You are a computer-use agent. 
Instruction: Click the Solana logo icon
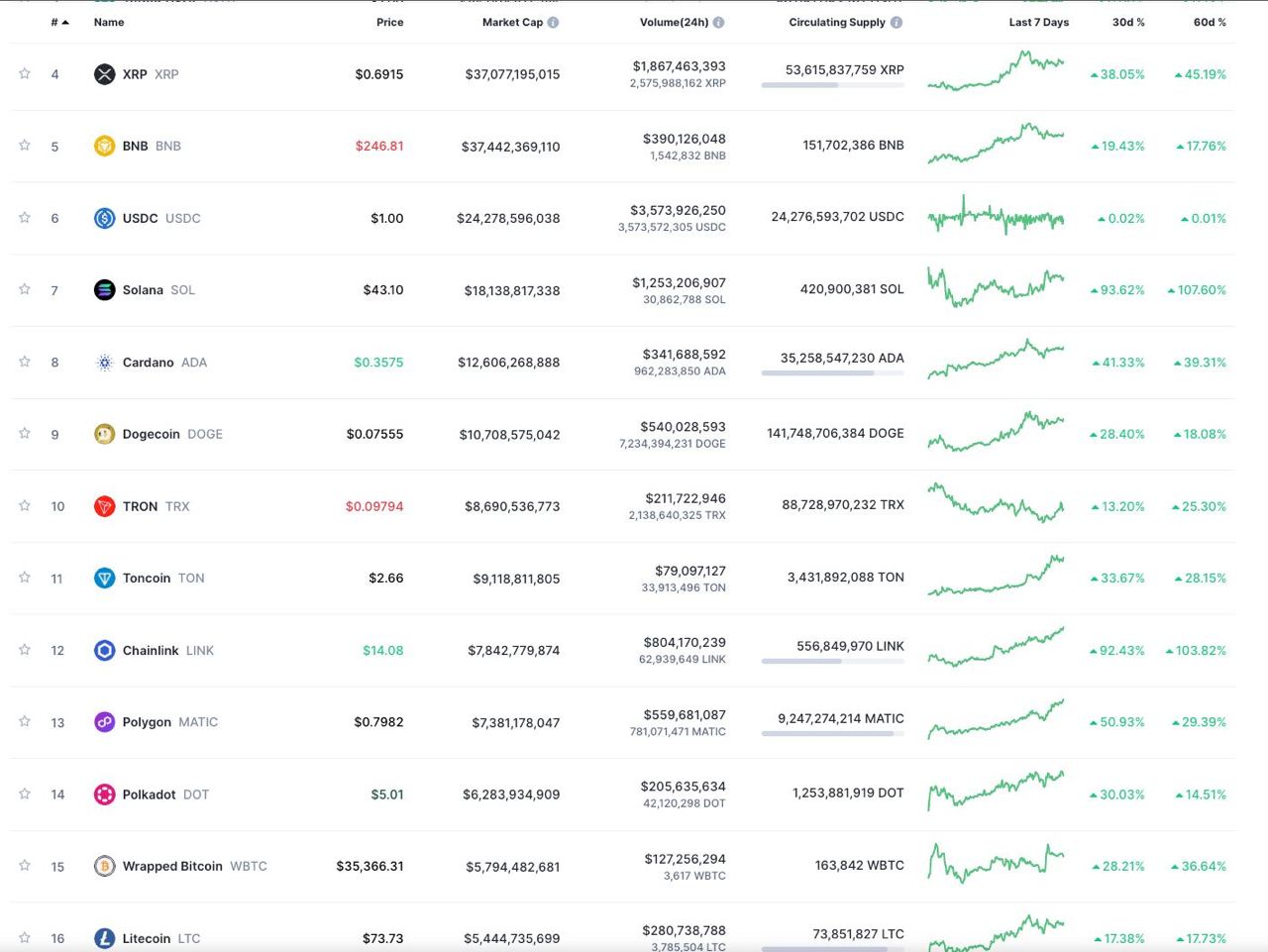pyautogui.click(x=104, y=290)
